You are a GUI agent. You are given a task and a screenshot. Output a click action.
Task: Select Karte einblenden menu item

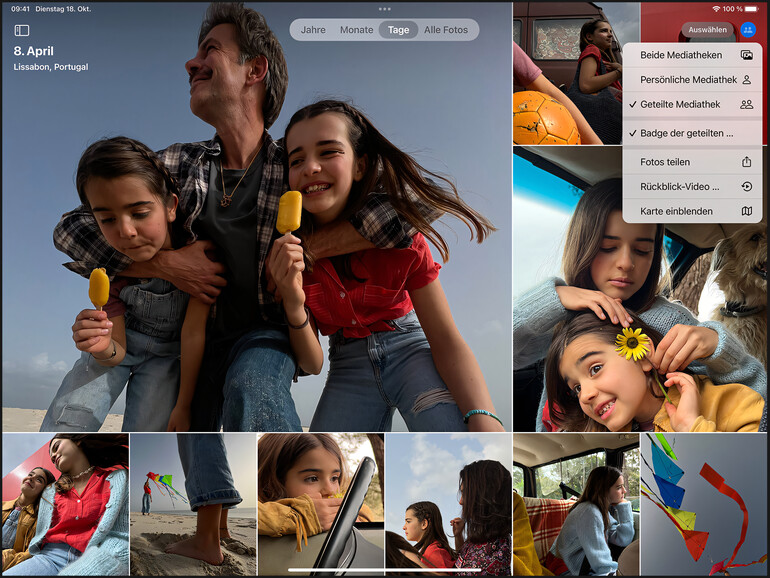(x=692, y=211)
